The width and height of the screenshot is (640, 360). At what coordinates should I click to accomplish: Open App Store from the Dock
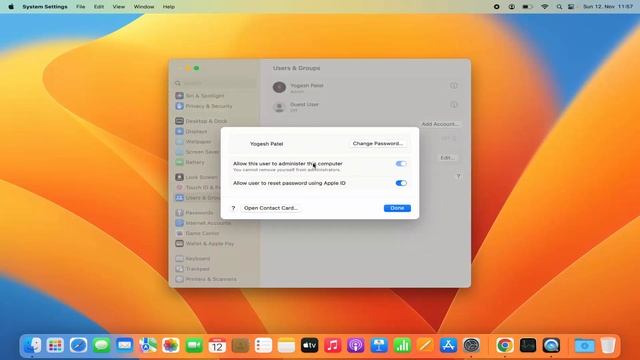(448, 345)
